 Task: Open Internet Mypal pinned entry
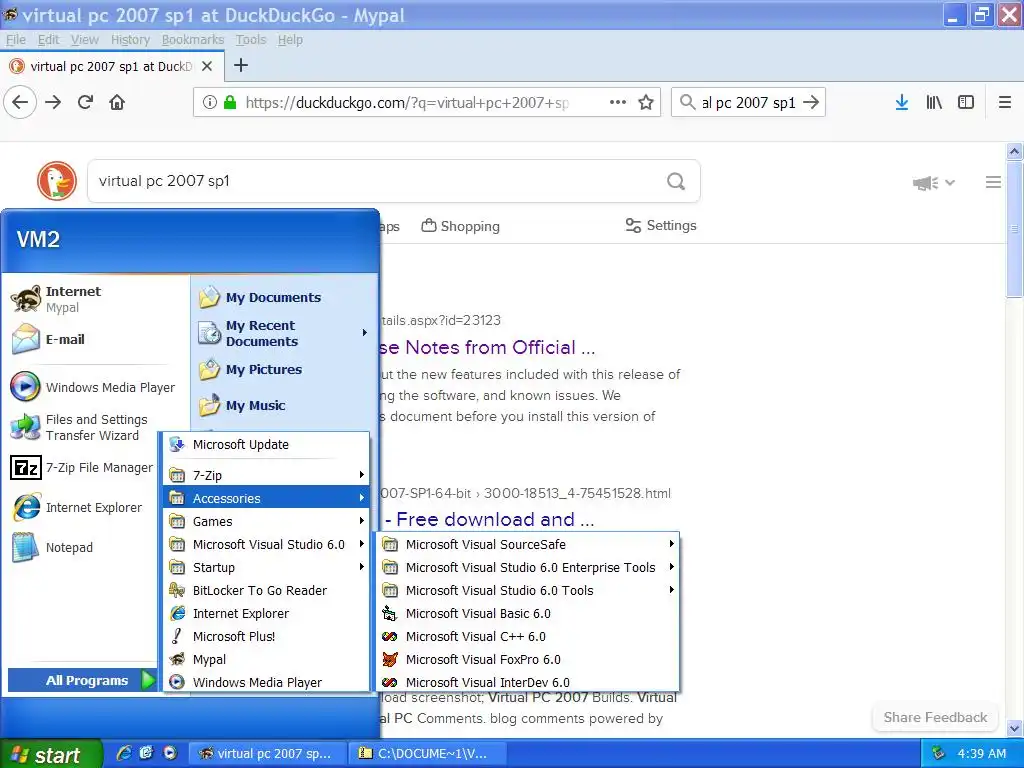[x=57, y=299]
